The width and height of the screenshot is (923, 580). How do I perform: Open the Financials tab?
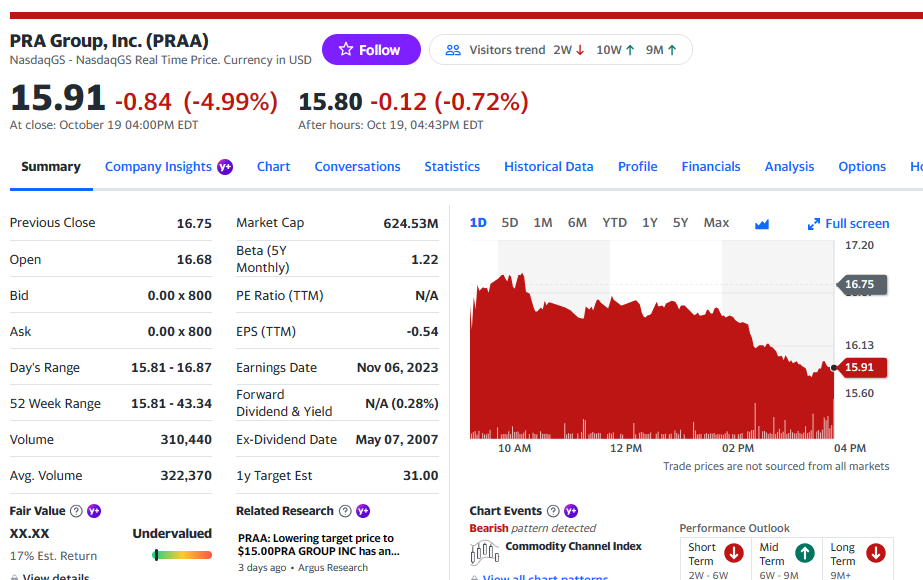click(x=711, y=167)
